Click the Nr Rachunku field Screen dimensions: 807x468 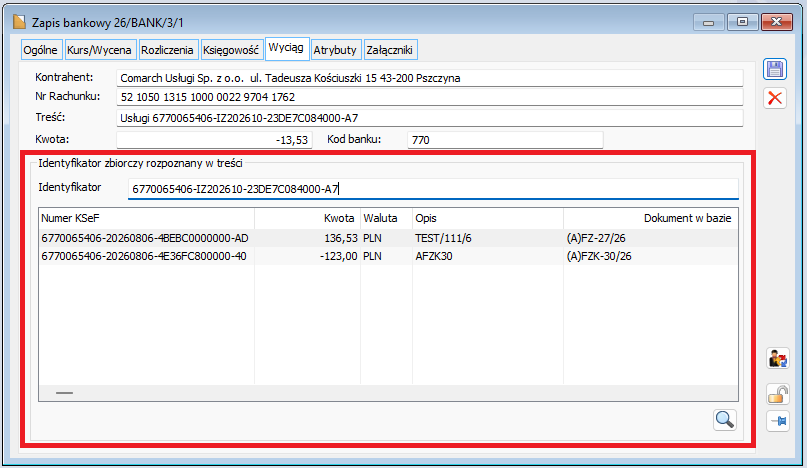[x=430, y=97]
